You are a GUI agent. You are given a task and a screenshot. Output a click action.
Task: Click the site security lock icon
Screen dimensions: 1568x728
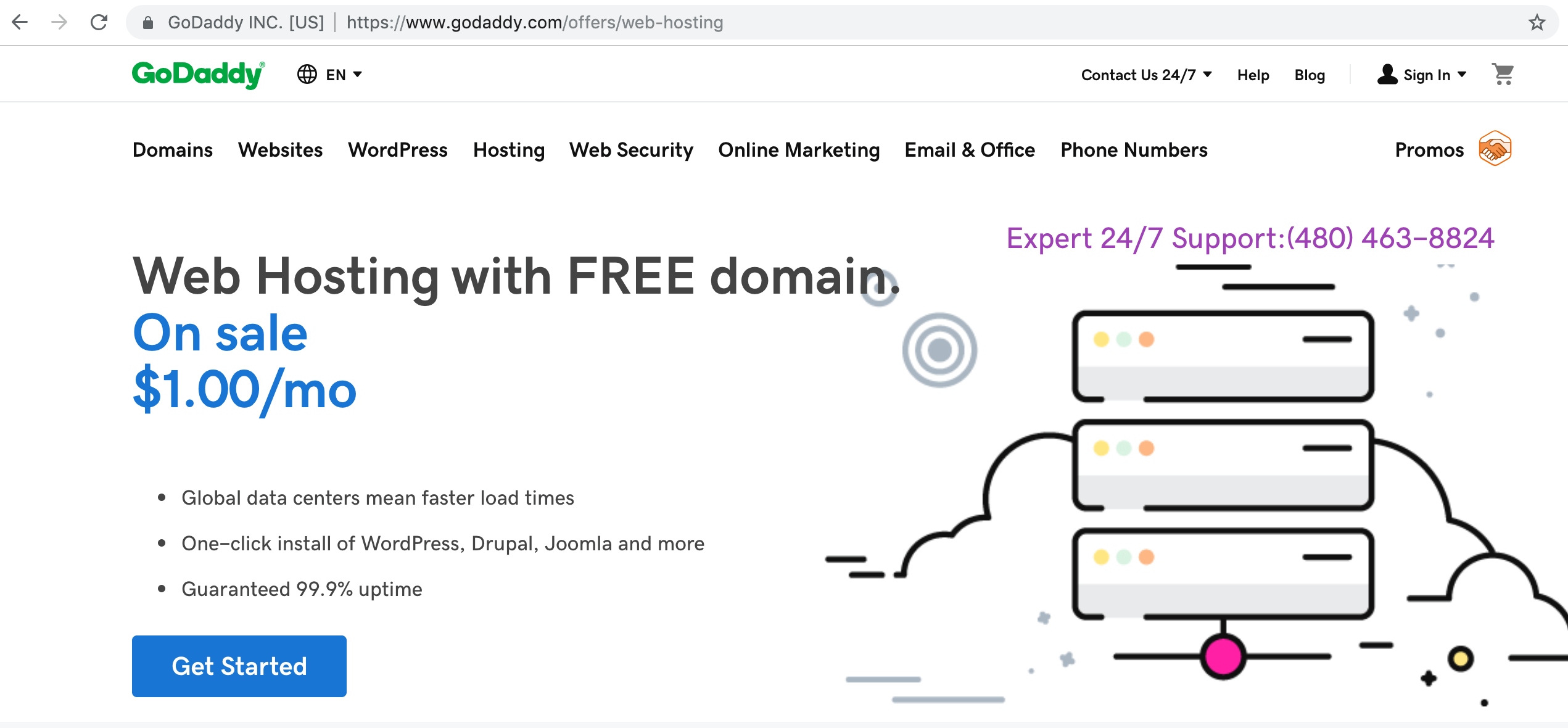point(147,22)
